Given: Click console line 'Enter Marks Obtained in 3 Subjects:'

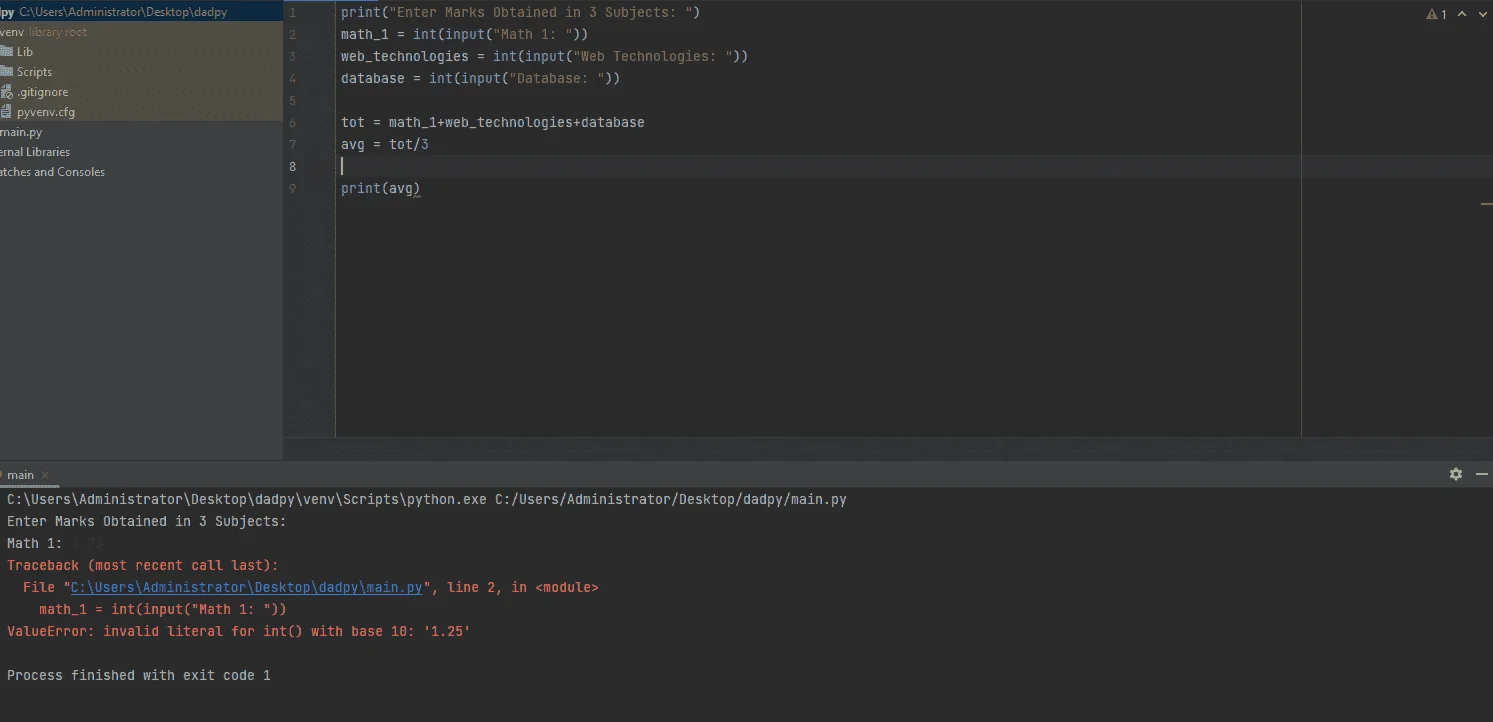Looking at the screenshot, I should (147, 521).
